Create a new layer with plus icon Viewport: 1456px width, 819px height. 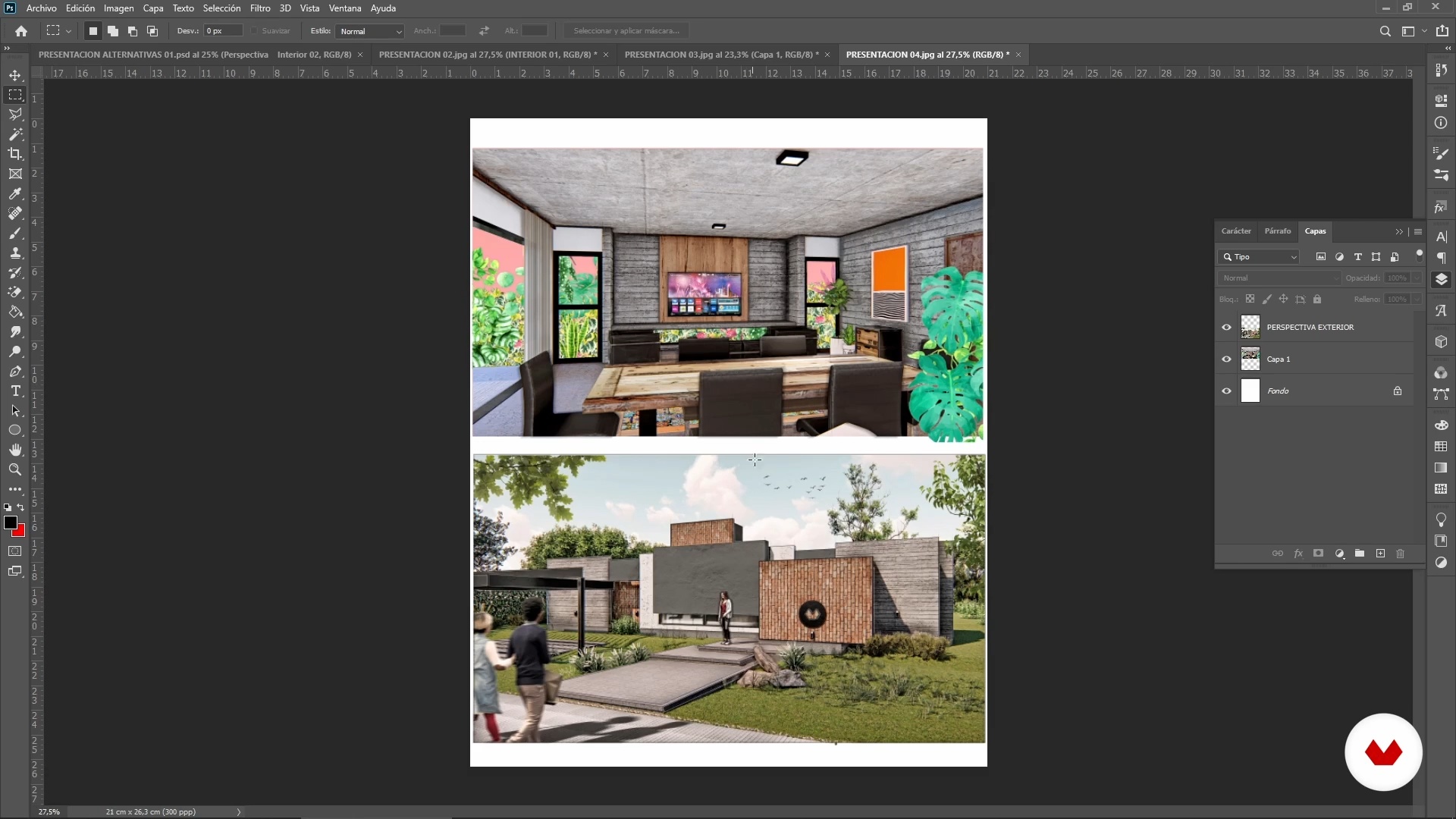click(1380, 554)
